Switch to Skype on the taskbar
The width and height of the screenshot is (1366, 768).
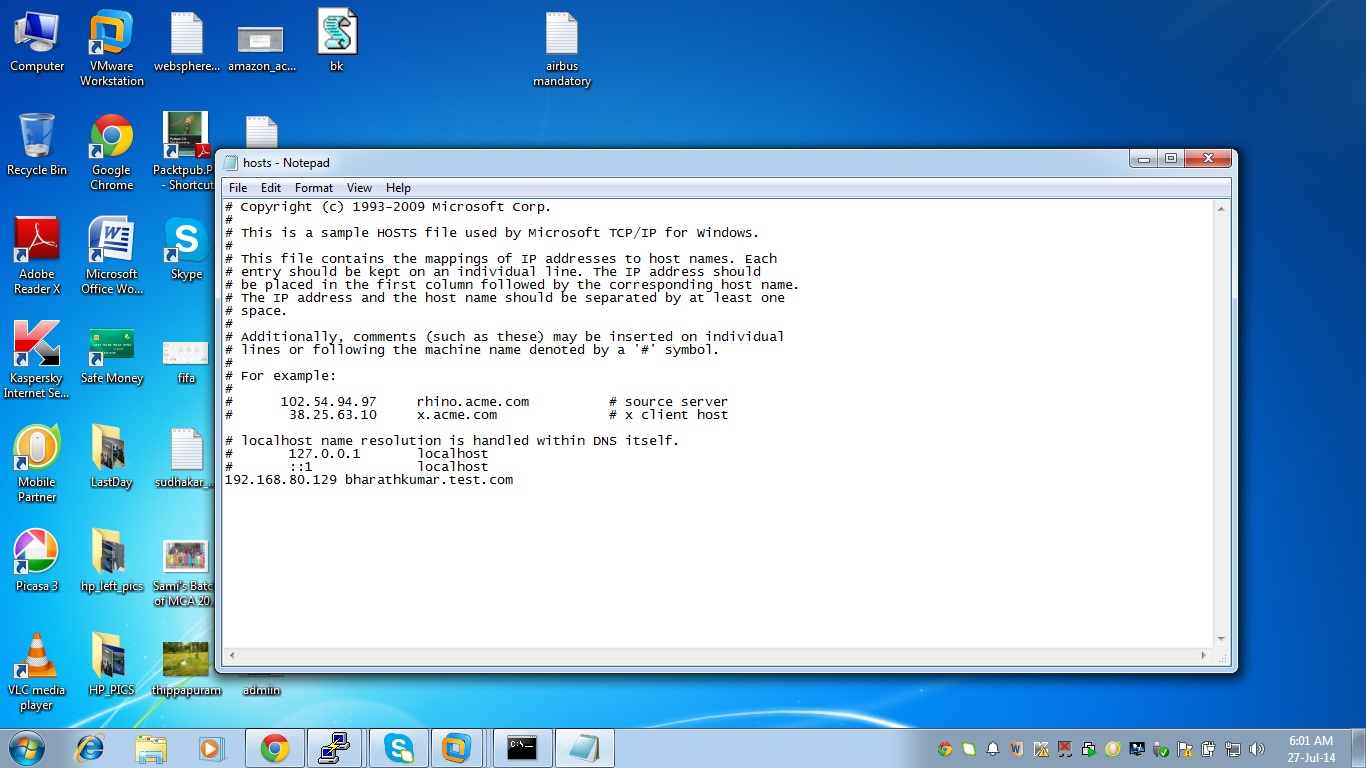tap(399, 748)
